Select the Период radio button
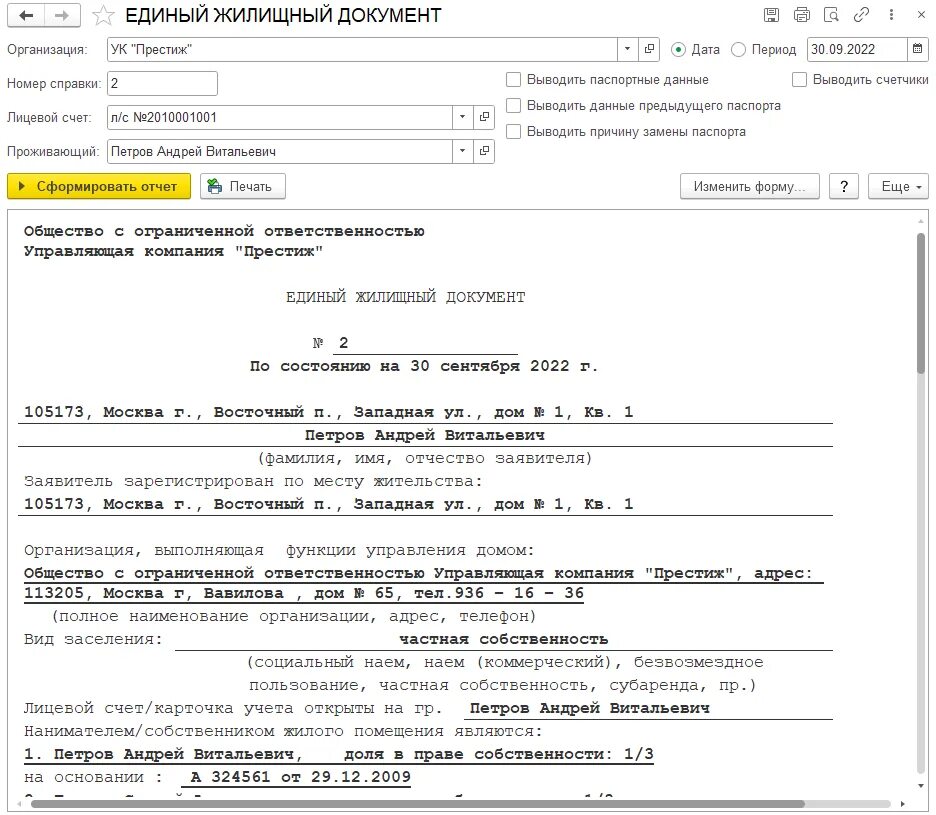 738,50
